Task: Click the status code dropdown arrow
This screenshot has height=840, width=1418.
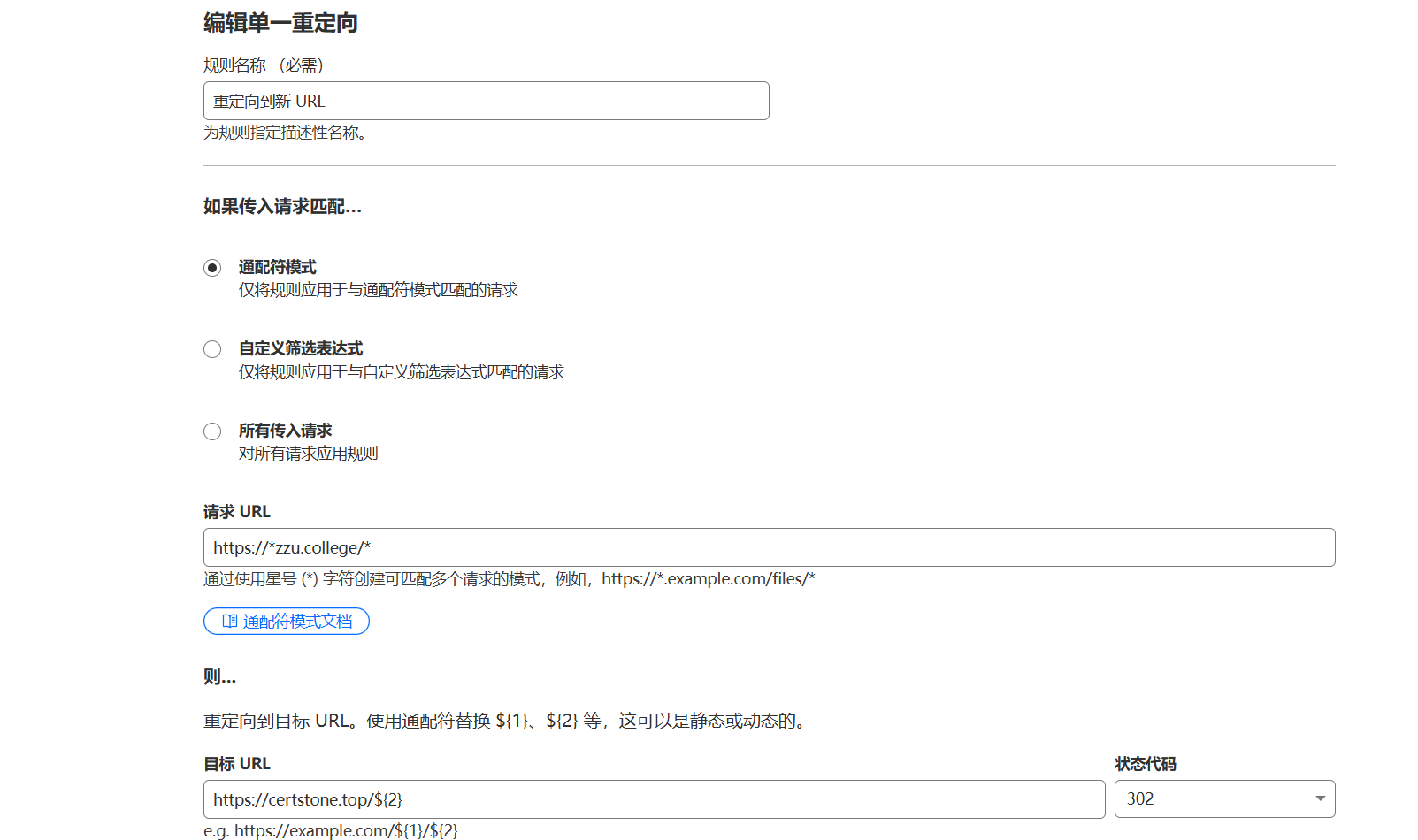Action: 1318,798
